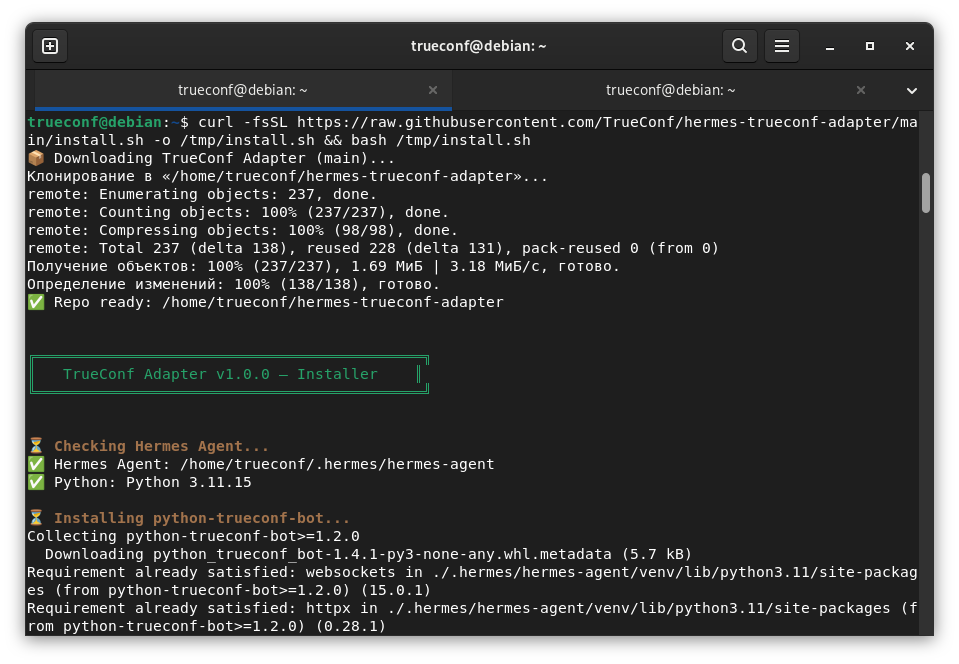Click the TrueConf Adapter v1.0.0 Installer banner
The height and width of the screenshot is (664, 959).
[229, 374]
